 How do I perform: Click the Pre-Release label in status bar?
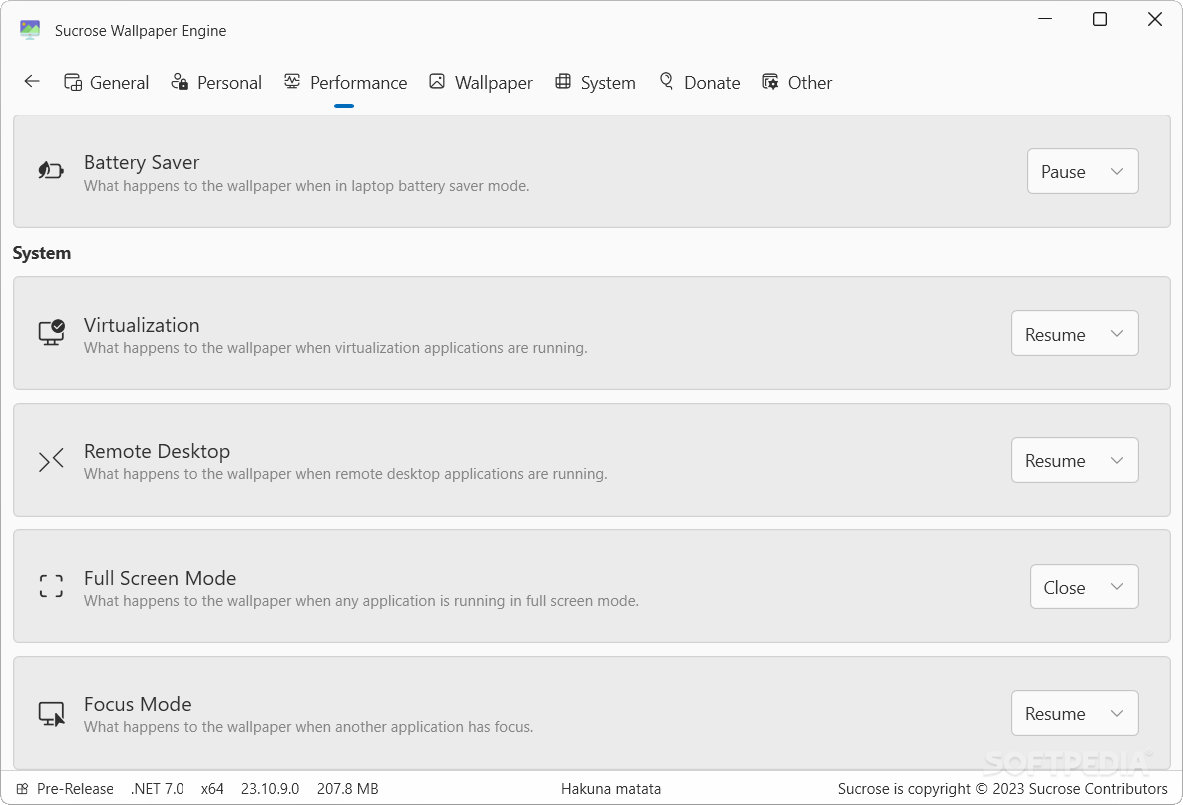click(75, 788)
